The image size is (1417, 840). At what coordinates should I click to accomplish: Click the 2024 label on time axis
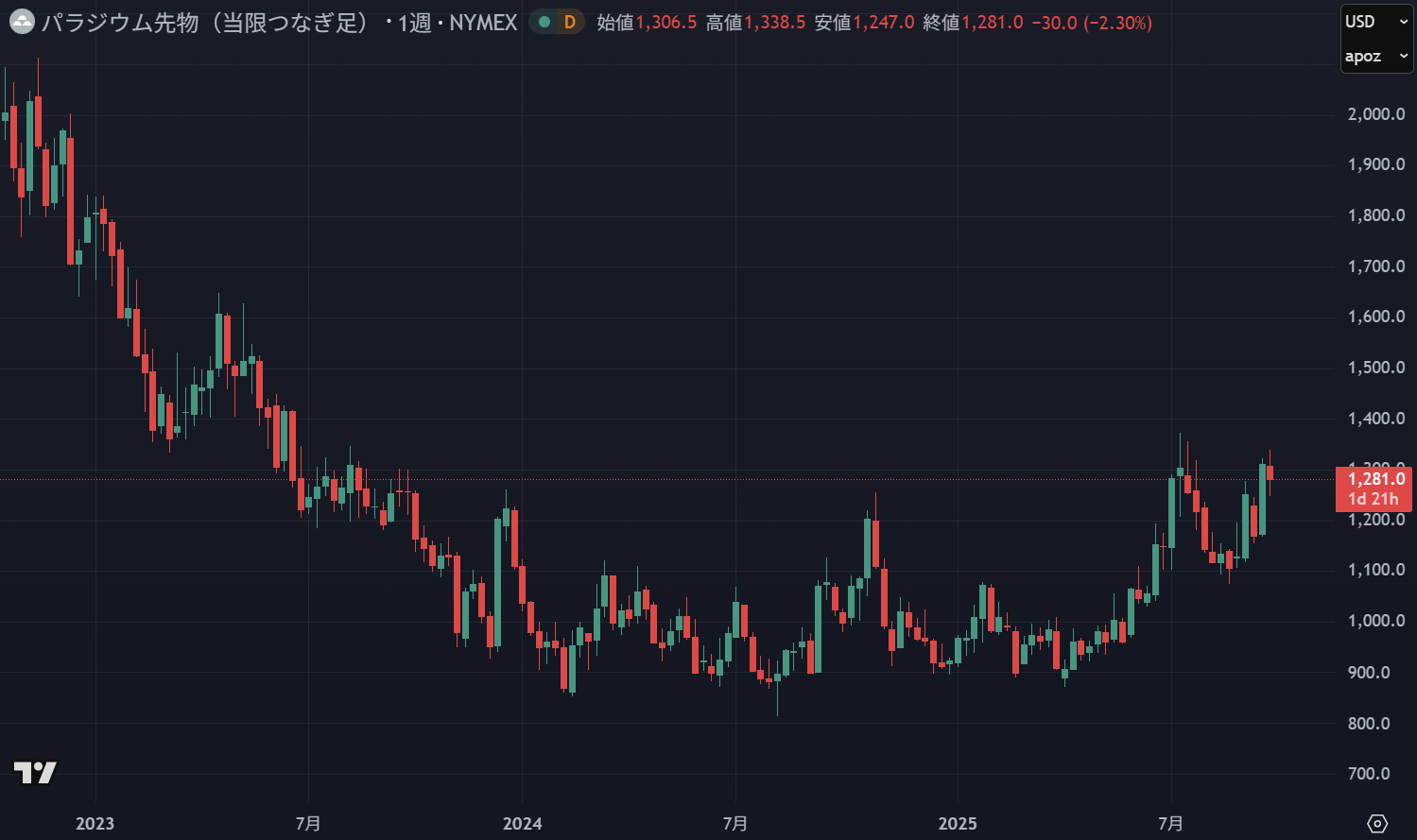[x=522, y=824]
